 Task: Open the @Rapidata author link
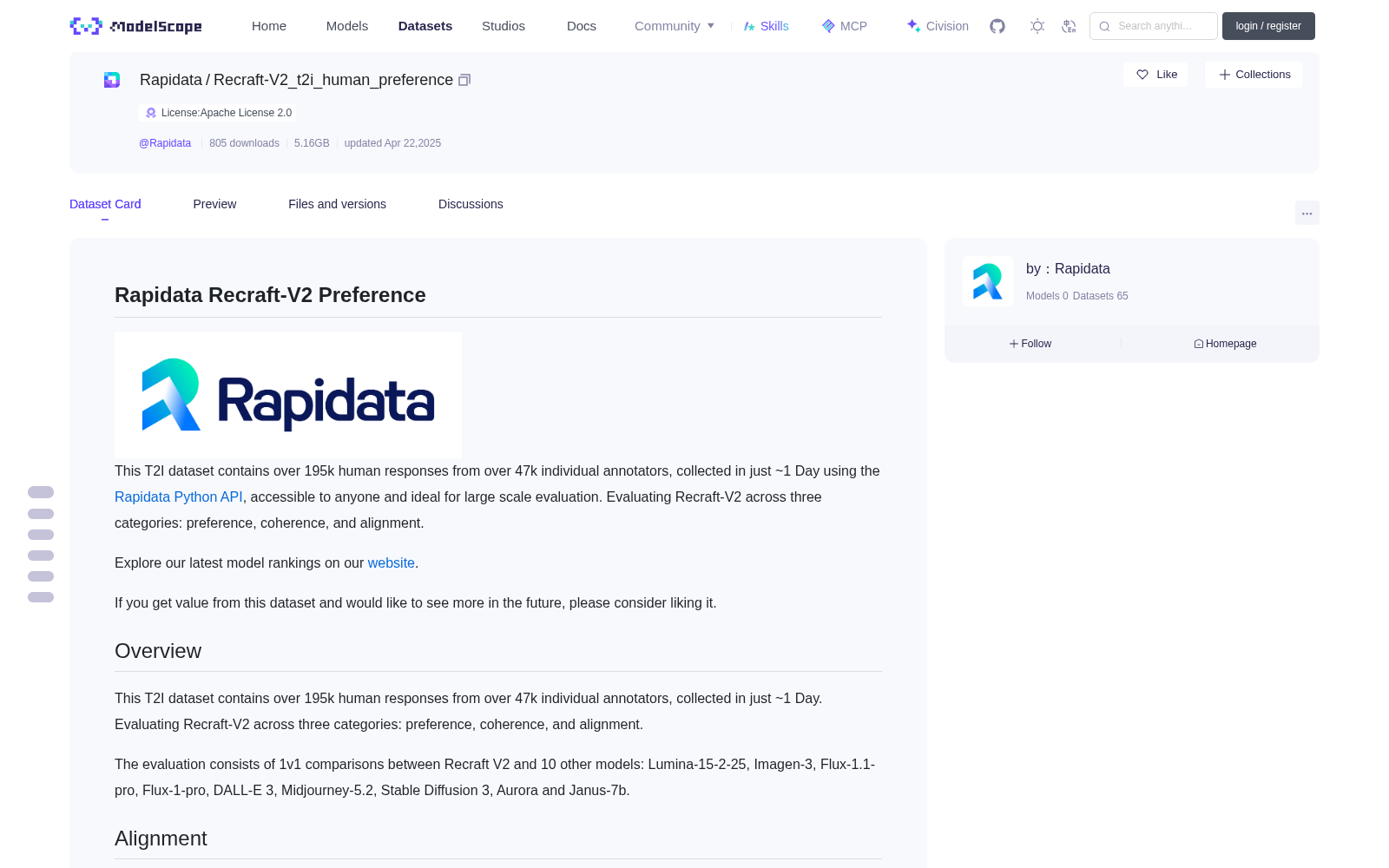[165, 143]
